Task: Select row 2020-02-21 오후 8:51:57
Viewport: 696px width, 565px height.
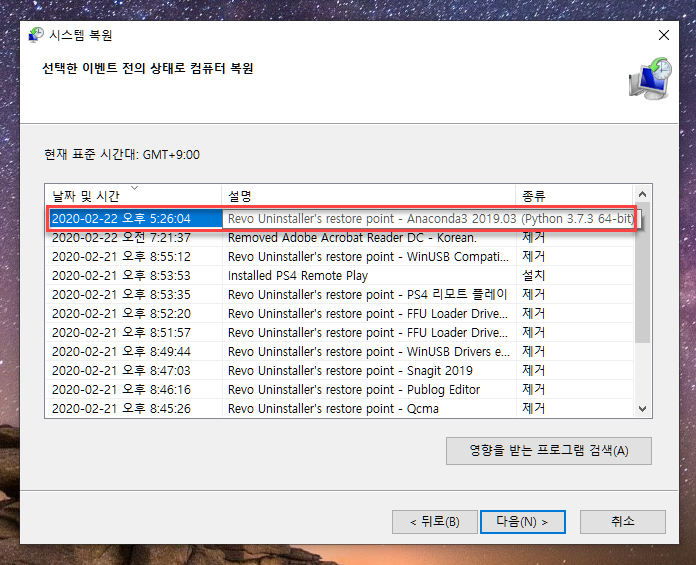Action: (340, 333)
